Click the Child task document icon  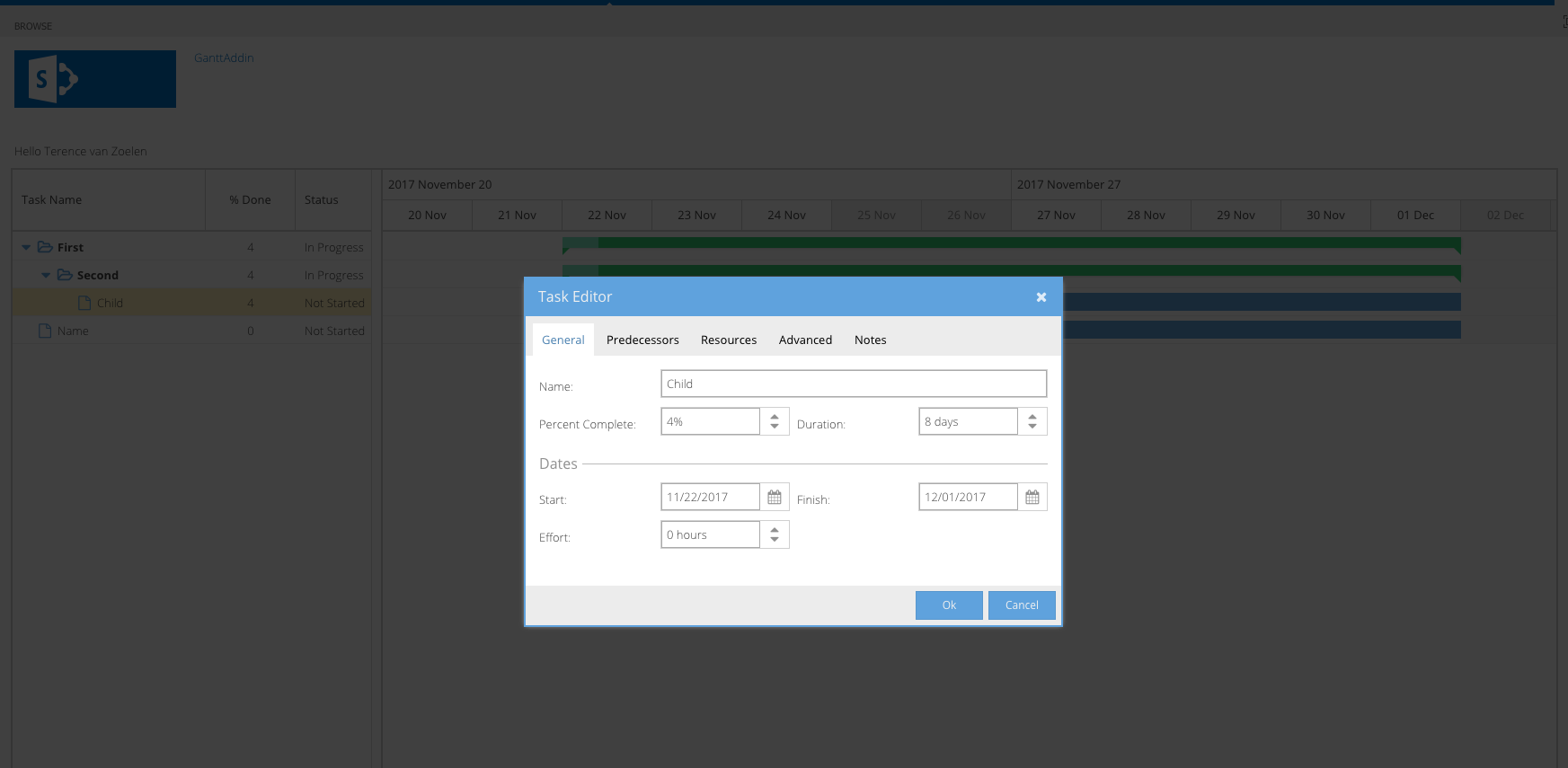point(84,303)
